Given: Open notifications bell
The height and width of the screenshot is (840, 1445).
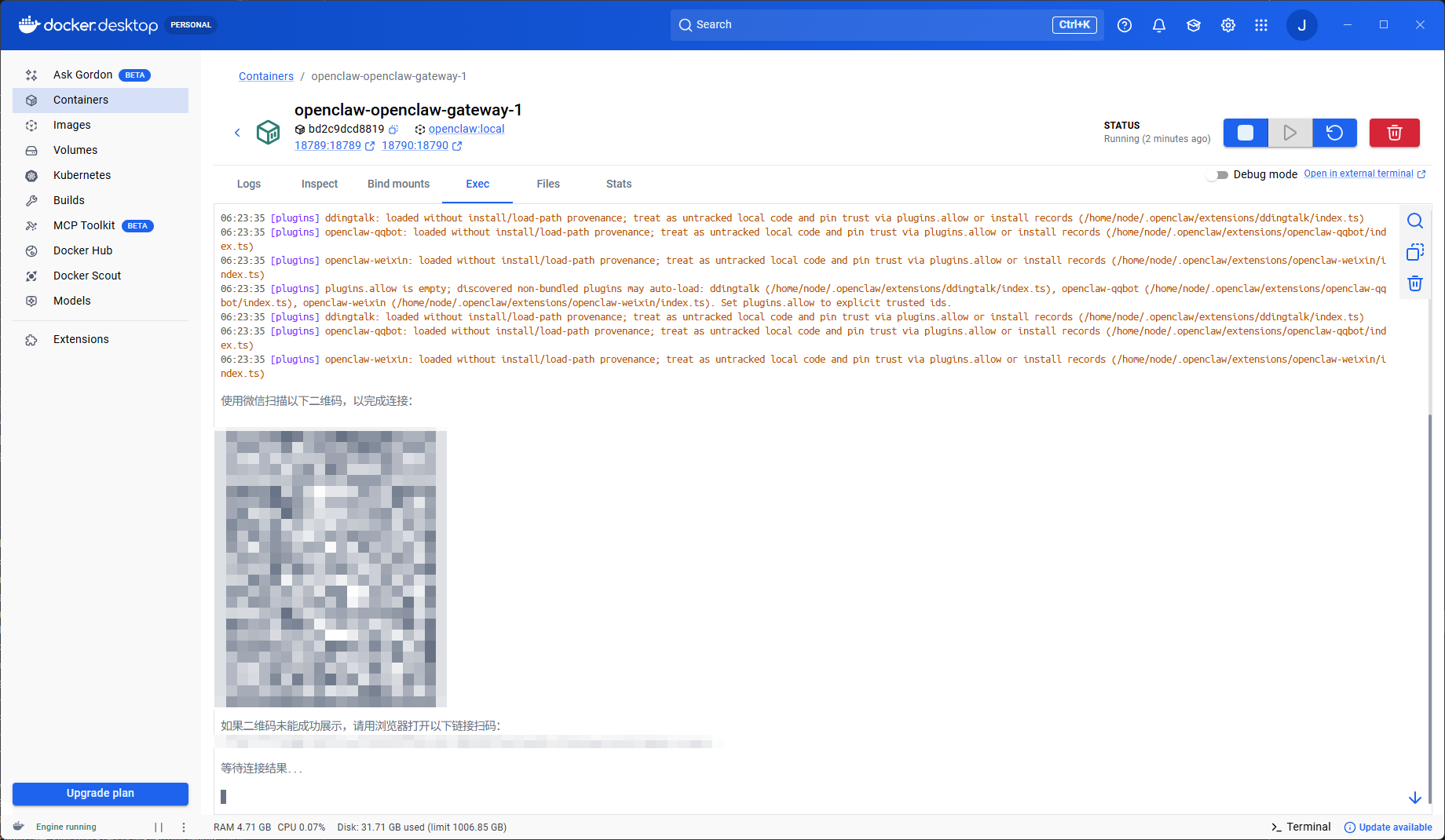Looking at the screenshot, I should click(1159, 25).
